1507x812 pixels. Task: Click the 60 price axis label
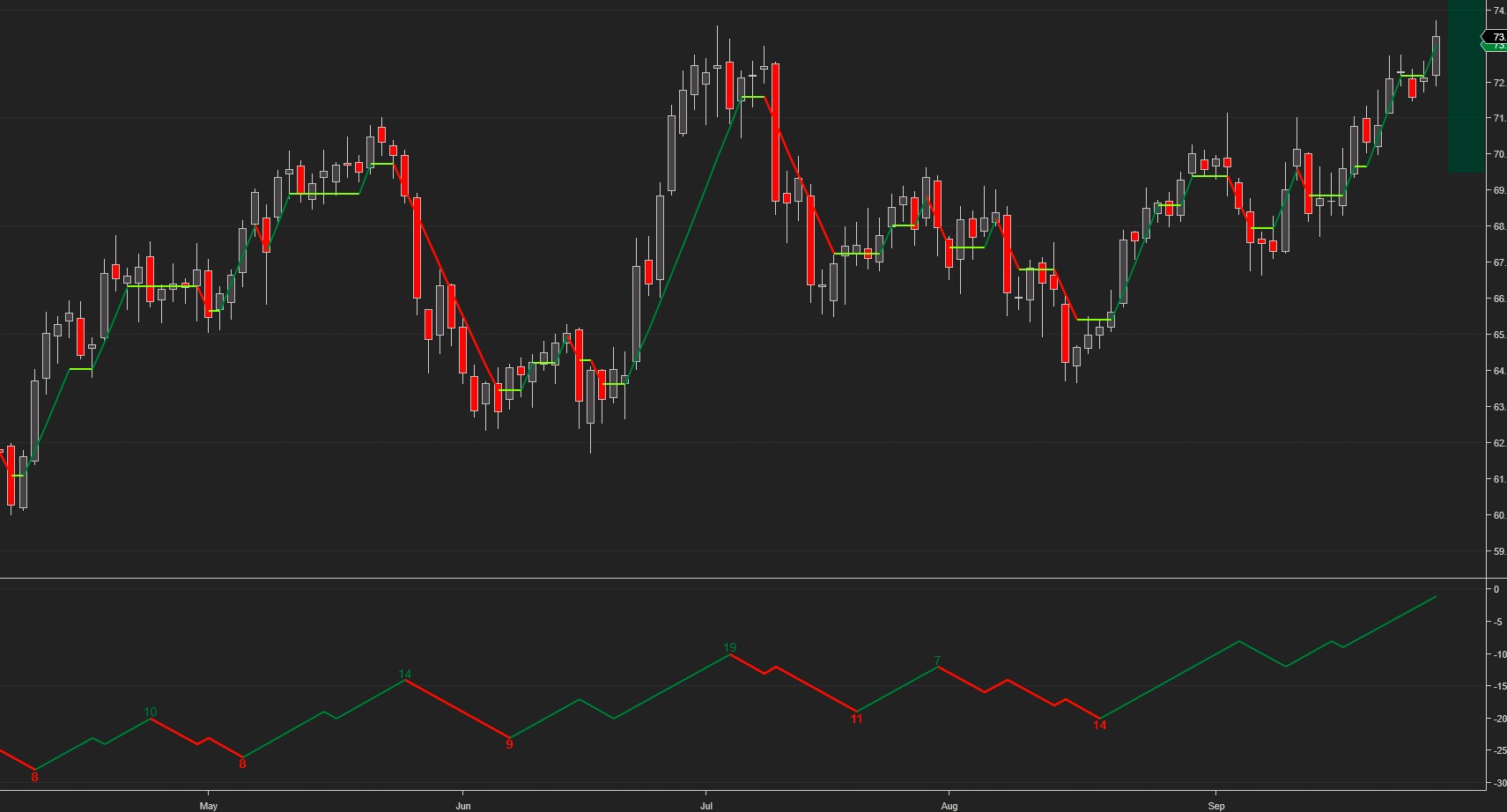(x=1498, y=515)
